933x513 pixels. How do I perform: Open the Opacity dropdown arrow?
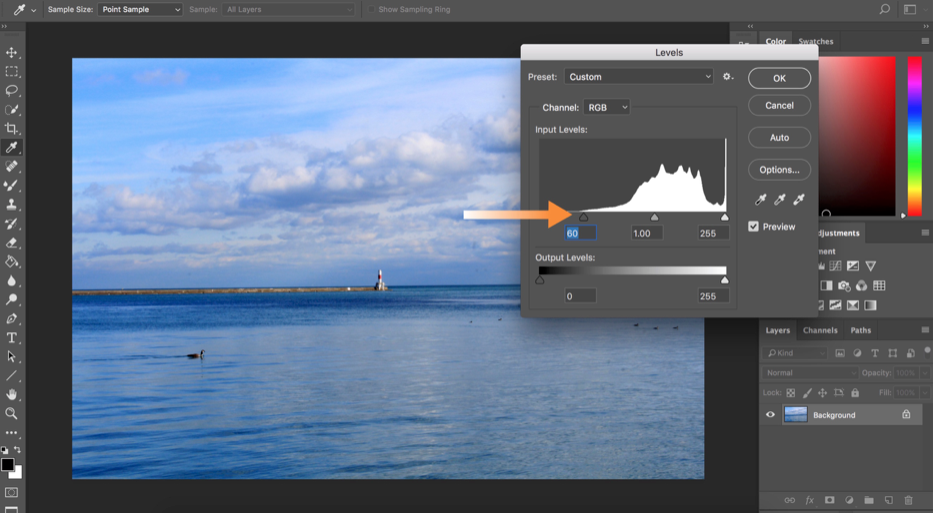925,373
